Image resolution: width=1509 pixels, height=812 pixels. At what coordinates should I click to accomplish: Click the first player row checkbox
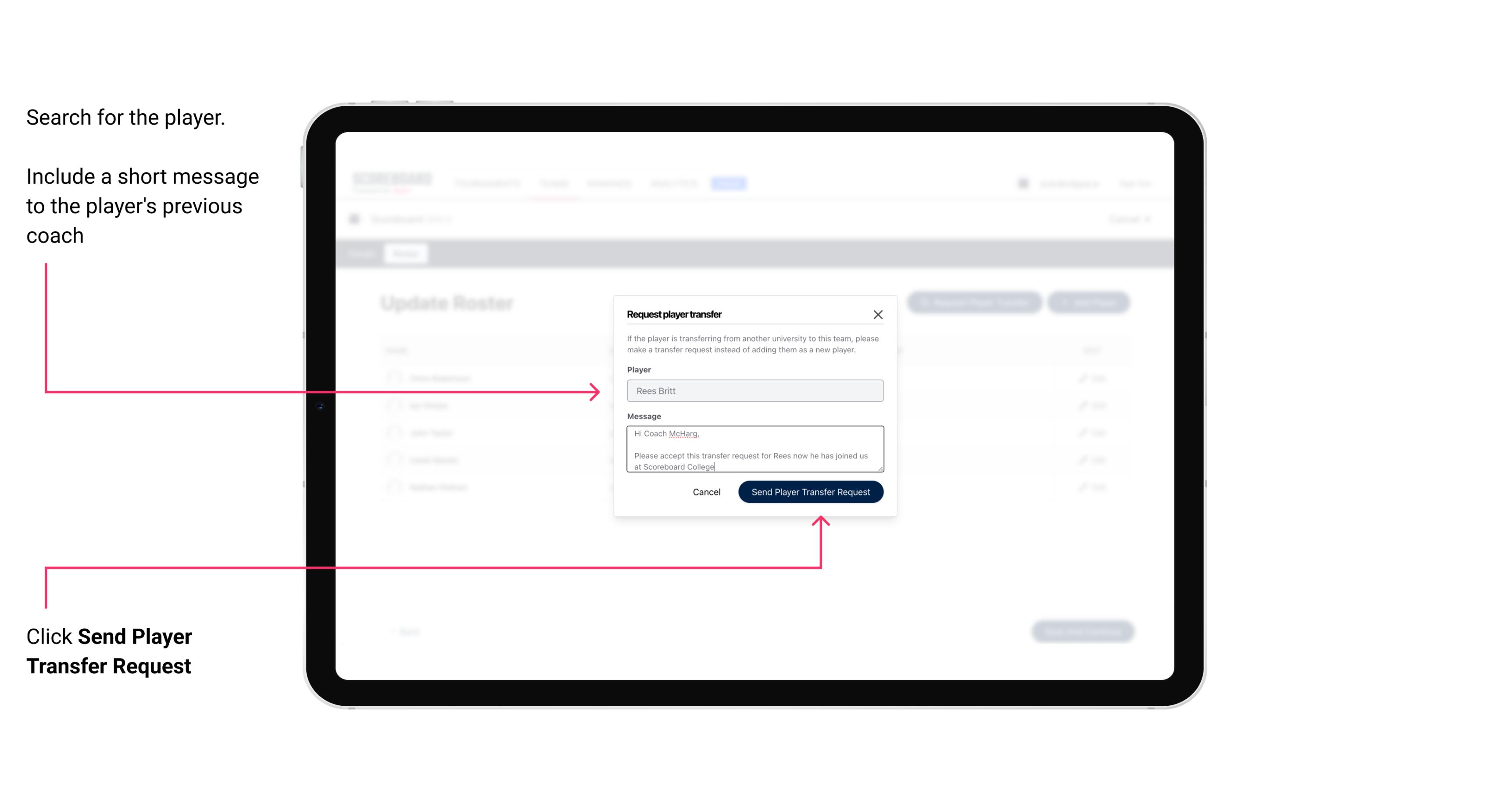click(393, 378)
